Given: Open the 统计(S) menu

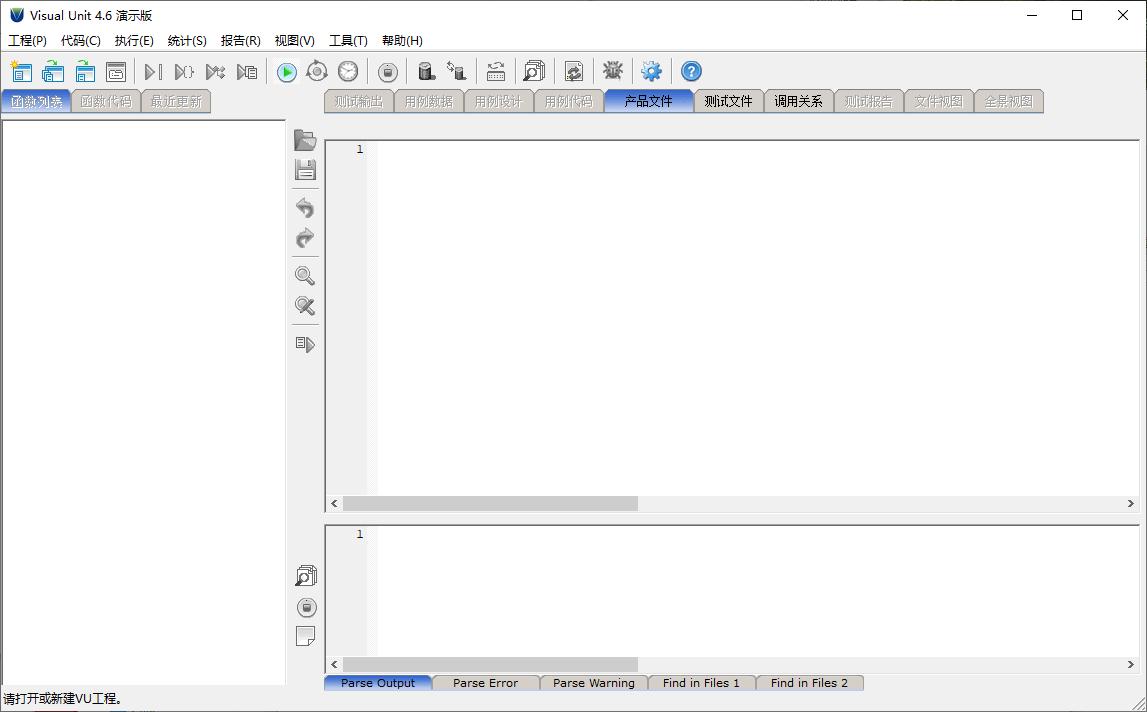Looking at the screenshot, I should coord(187,41).
